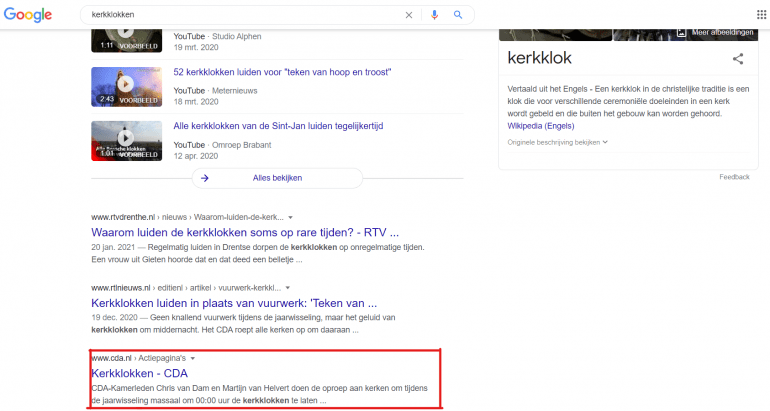
Task: Open '52 kerkklokken luiden voor teken van hoop' link
Action: tap(282, 72)
